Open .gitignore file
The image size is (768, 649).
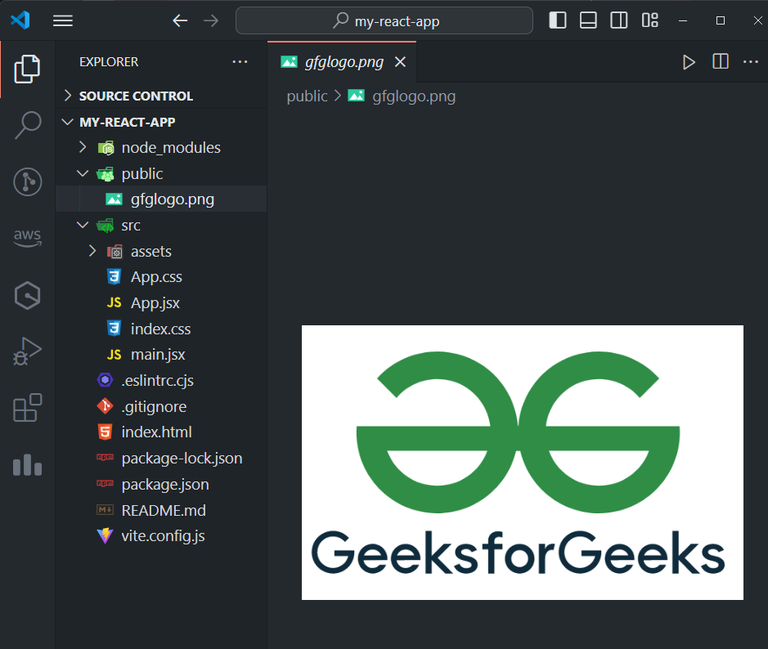(x=161, y=406)
